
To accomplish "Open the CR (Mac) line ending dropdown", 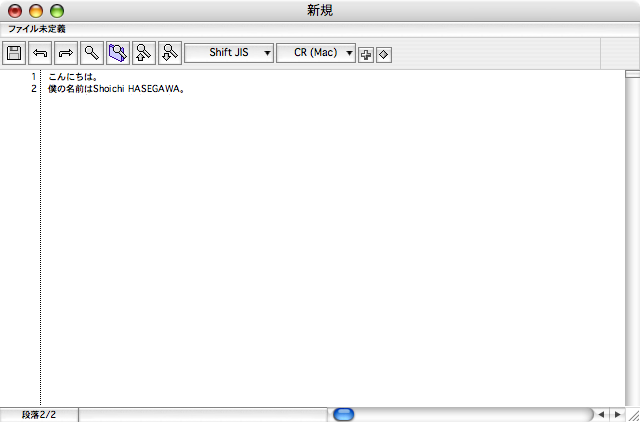I will [316, 53].
